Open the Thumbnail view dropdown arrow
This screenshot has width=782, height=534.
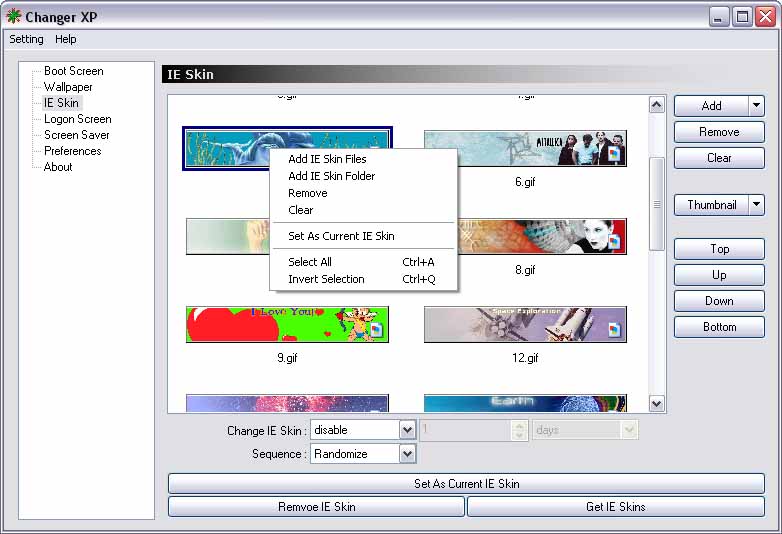[x=756, y=205]
